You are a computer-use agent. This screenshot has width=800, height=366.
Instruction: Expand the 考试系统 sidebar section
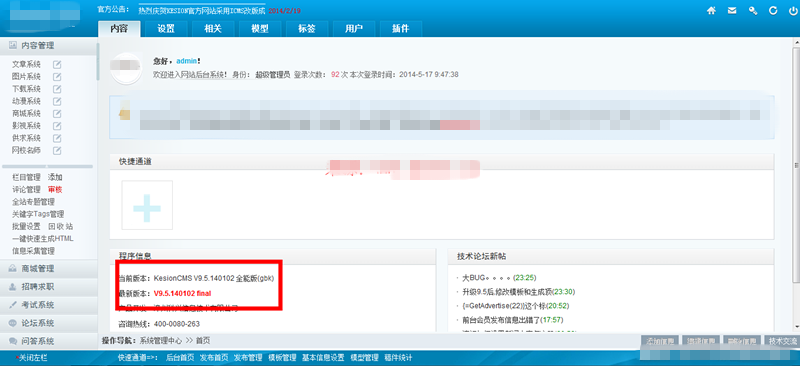49,305
